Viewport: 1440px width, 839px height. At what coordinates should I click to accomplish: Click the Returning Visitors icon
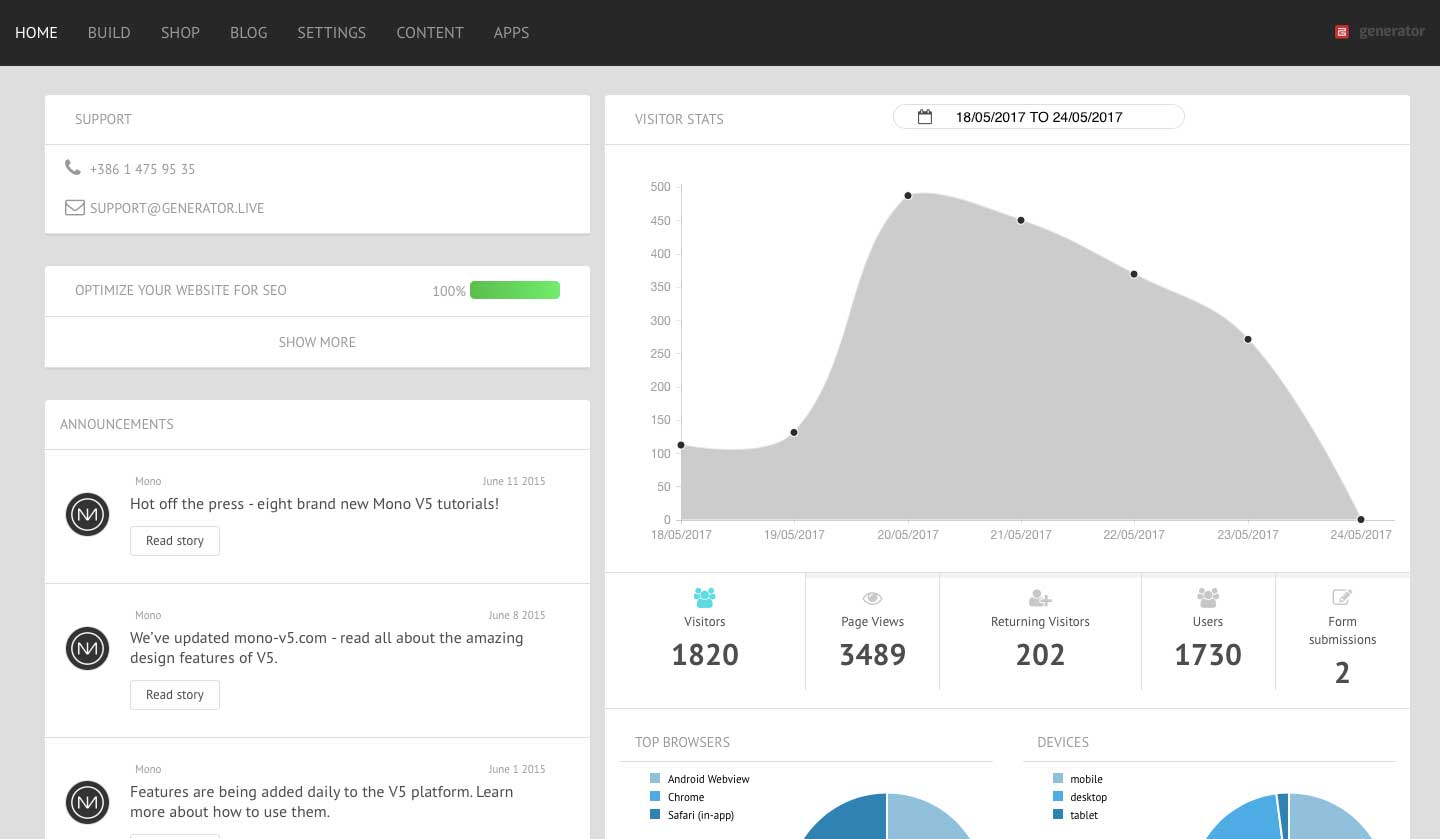(x=1040, y=598)
